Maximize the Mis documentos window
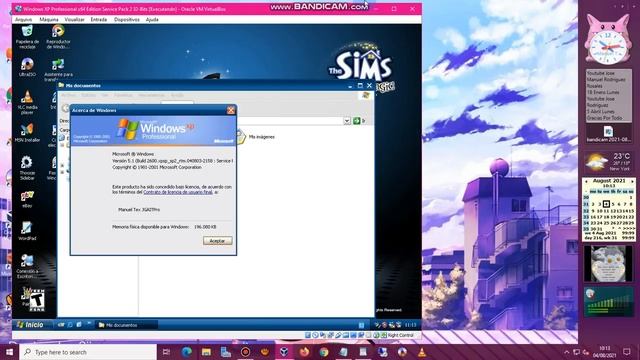 coord(360,86)
